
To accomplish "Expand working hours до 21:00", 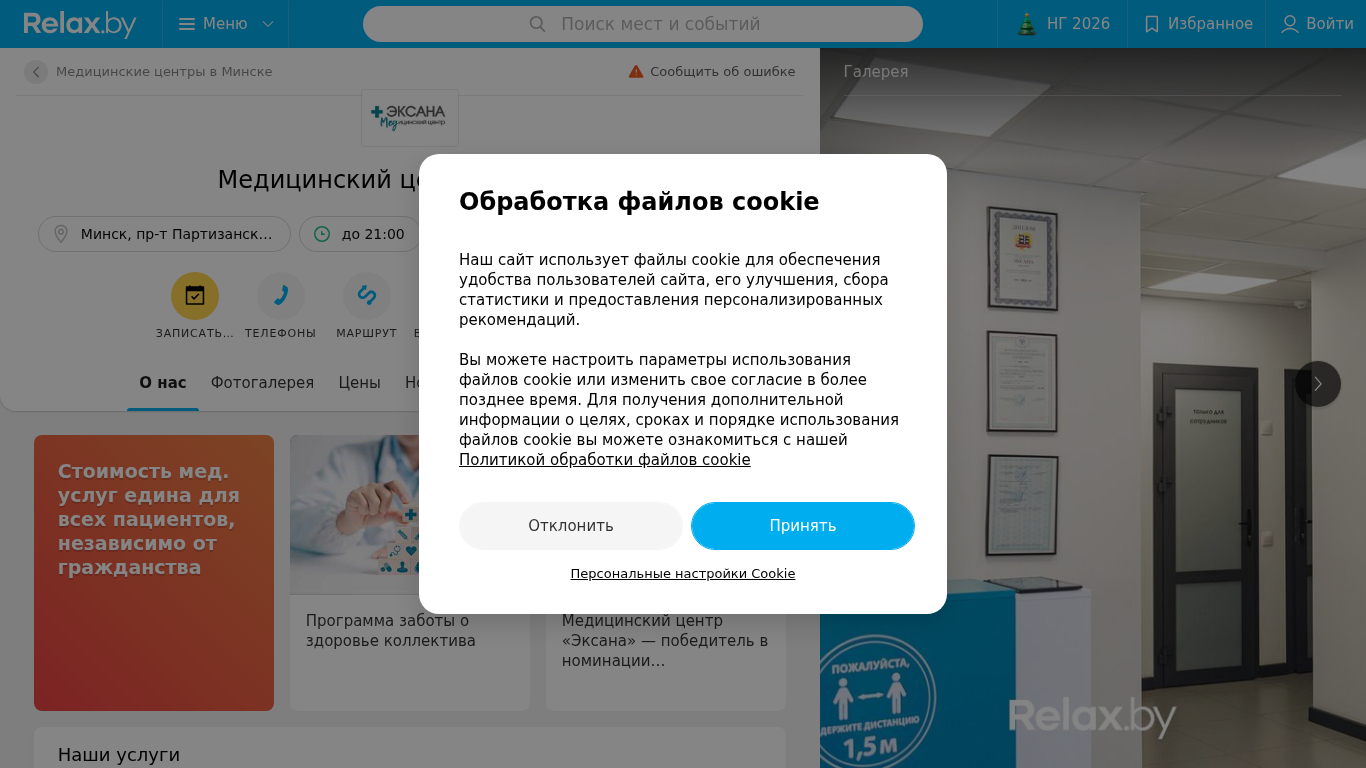I will click(x=360, y=234).
